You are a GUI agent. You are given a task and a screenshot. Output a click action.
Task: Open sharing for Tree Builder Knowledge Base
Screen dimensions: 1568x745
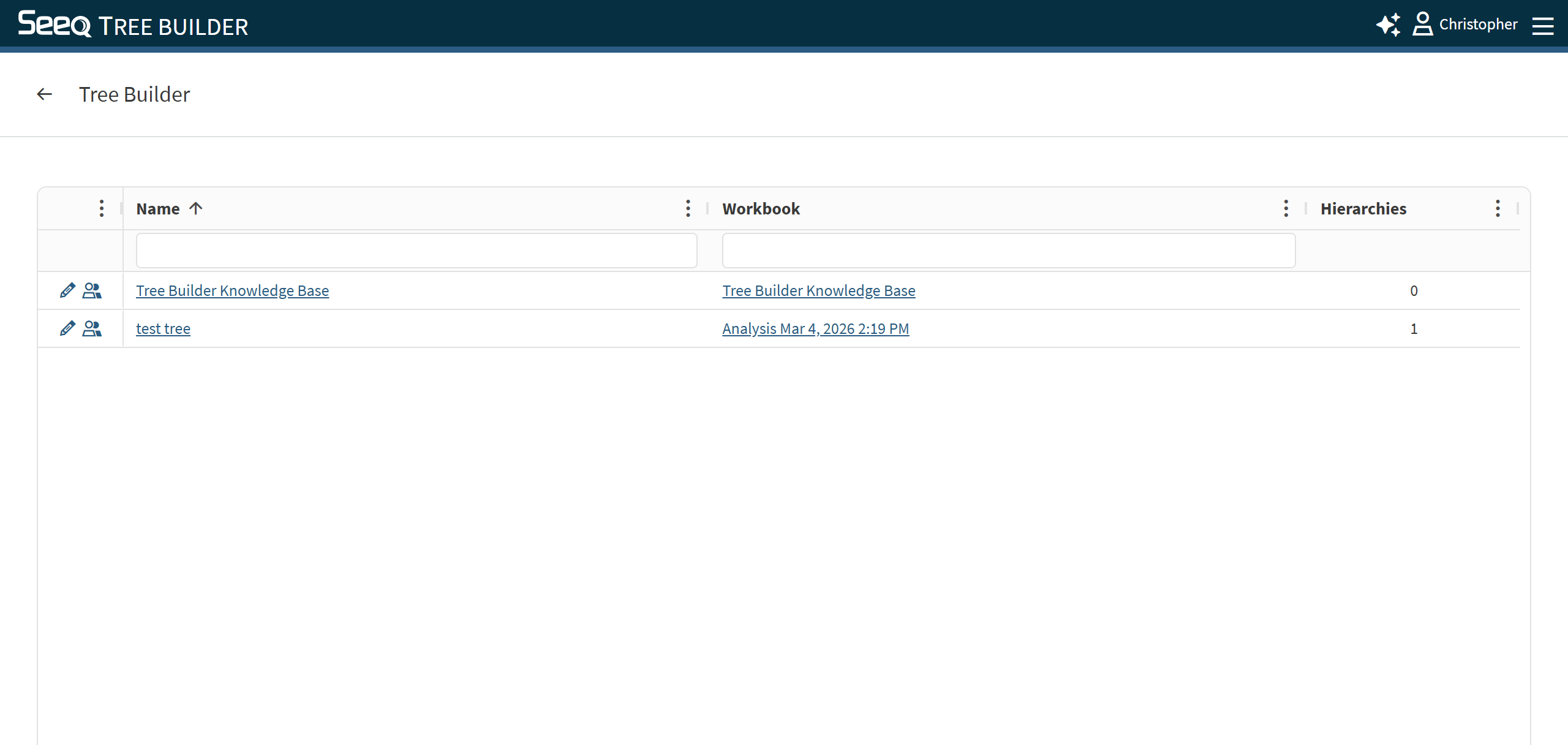click(x=92, y=290)
